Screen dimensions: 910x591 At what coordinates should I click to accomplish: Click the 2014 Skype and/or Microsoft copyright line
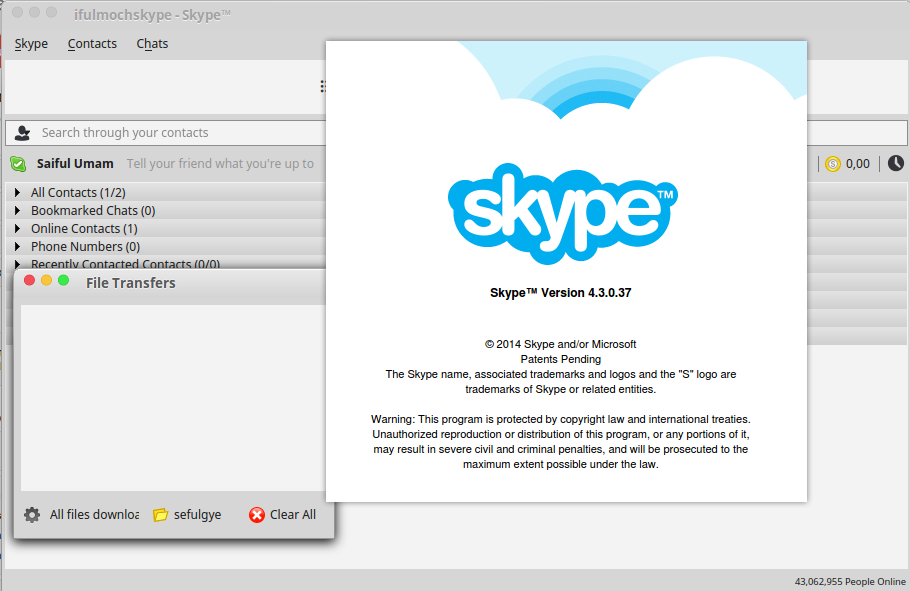point(561,344)
